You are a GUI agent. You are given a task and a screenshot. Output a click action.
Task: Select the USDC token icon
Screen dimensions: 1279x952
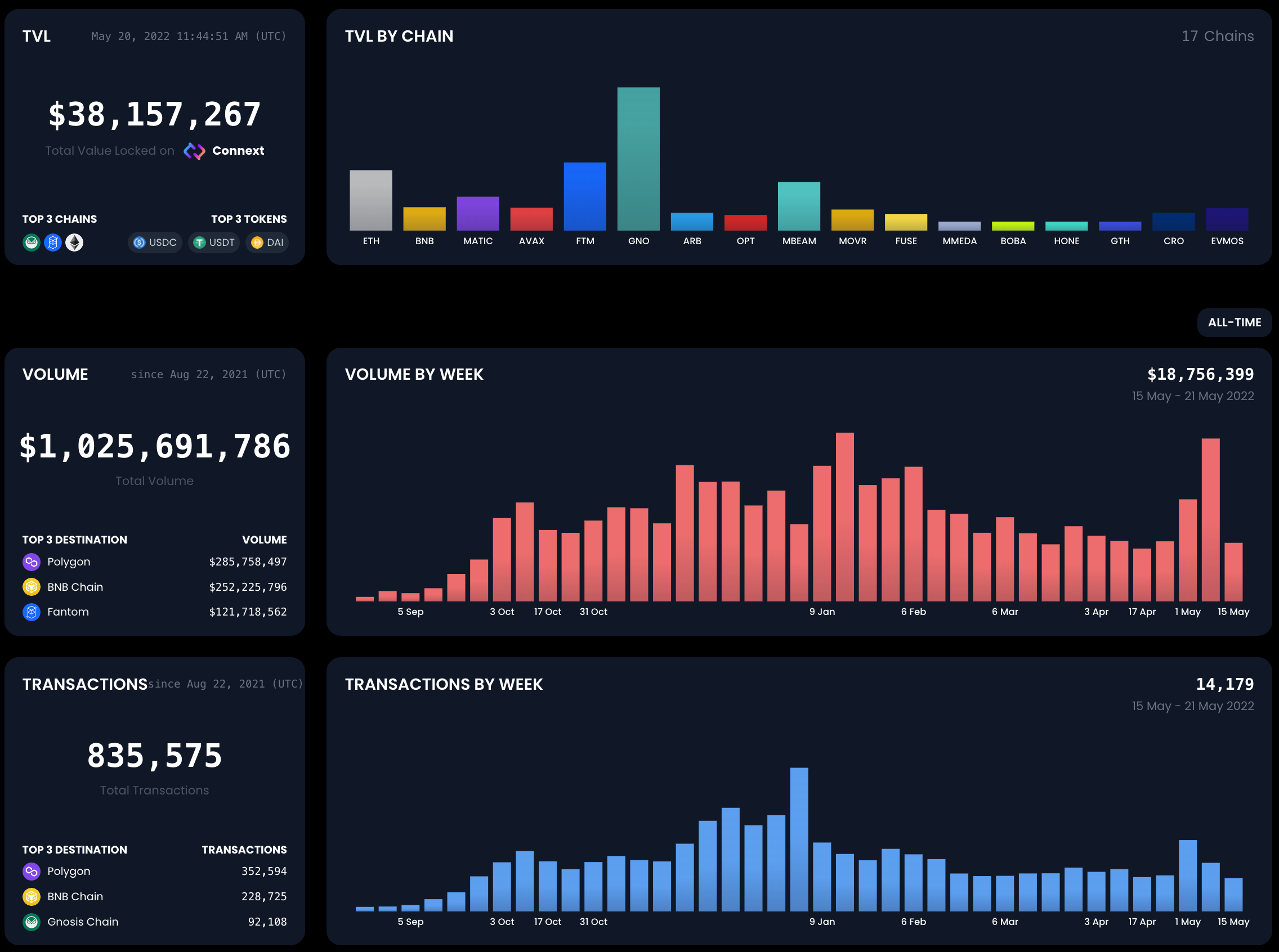point(139,243)
